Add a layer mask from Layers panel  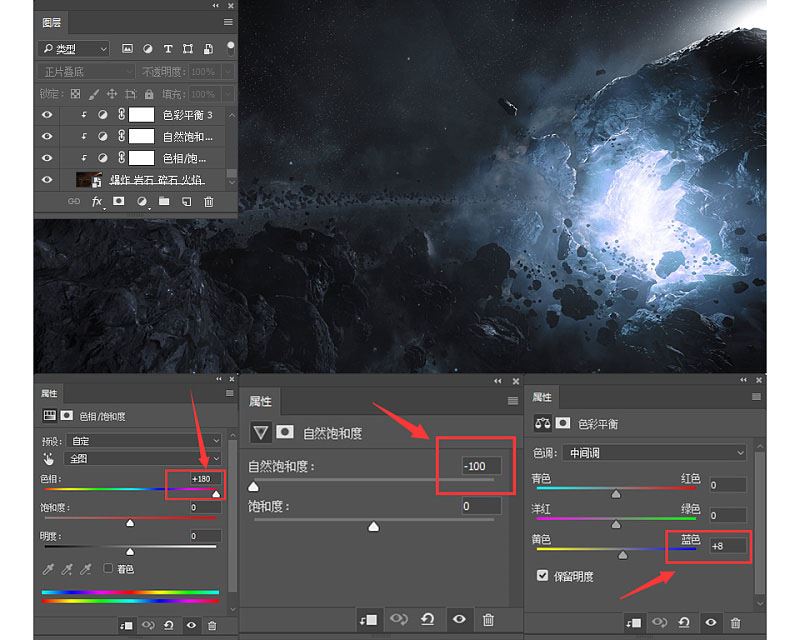click(x=119, y=201)
